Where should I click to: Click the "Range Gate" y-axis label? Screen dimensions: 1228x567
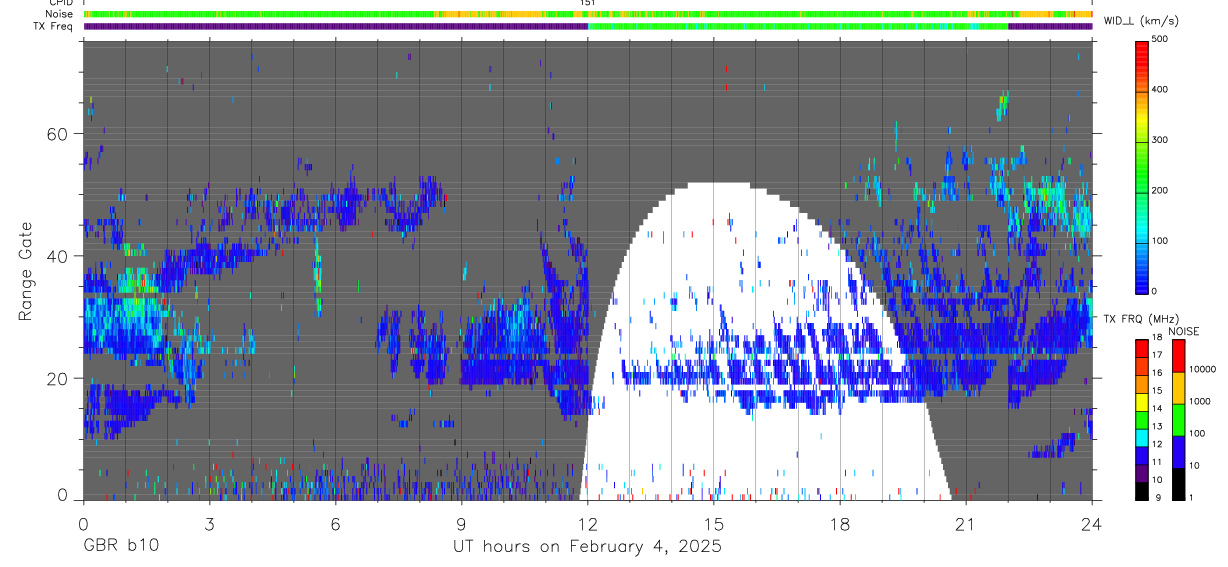click(27, 271)
